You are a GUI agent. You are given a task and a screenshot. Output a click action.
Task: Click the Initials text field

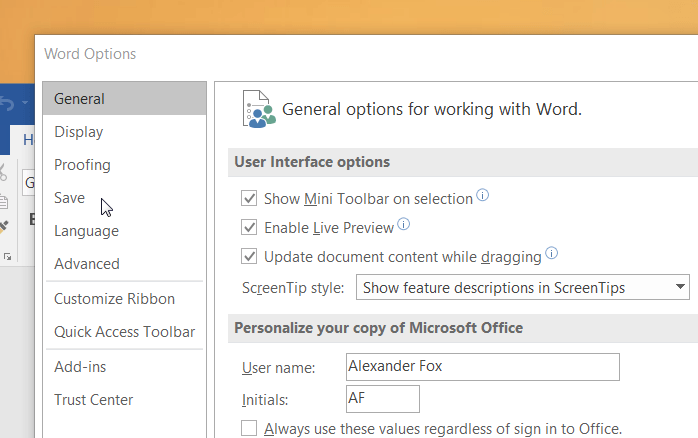click(x=382, y=399)
